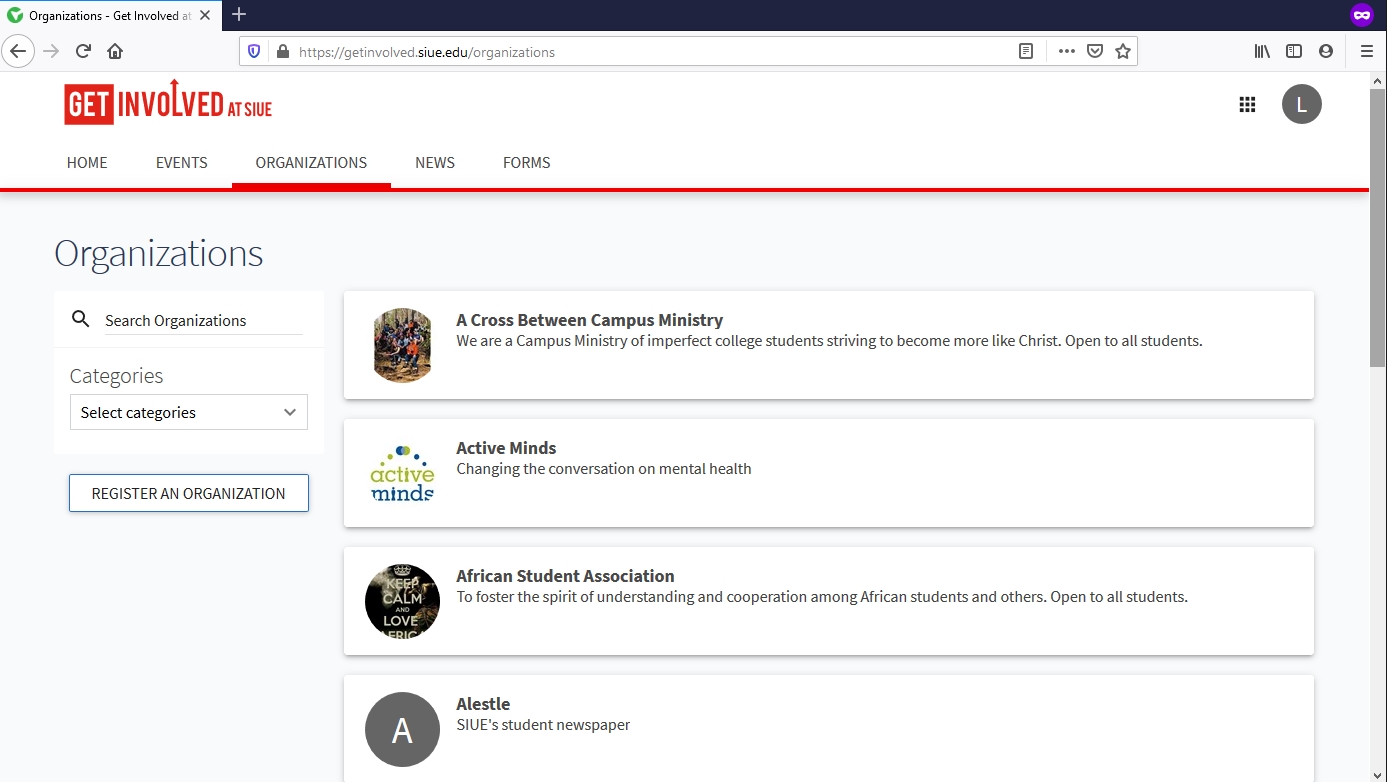Open the Forms navigation tab
This screenshot has width=1387, height=782.
(527, 163)
